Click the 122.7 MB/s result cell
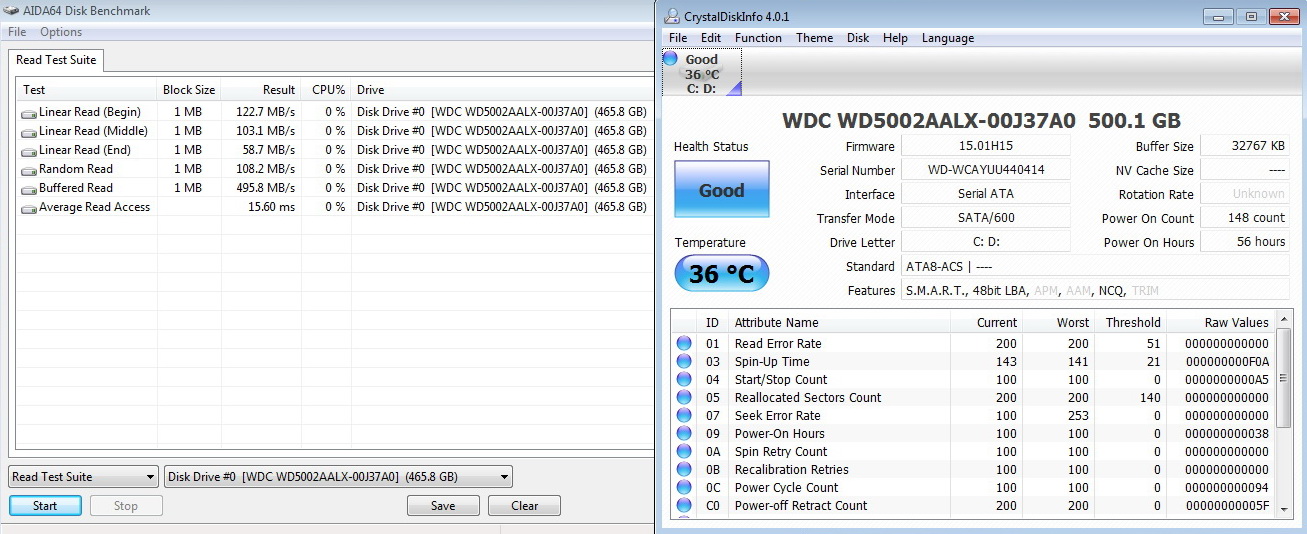Image resolution: width=1307 pixels, height=534 pixels. tap(265, 112)
